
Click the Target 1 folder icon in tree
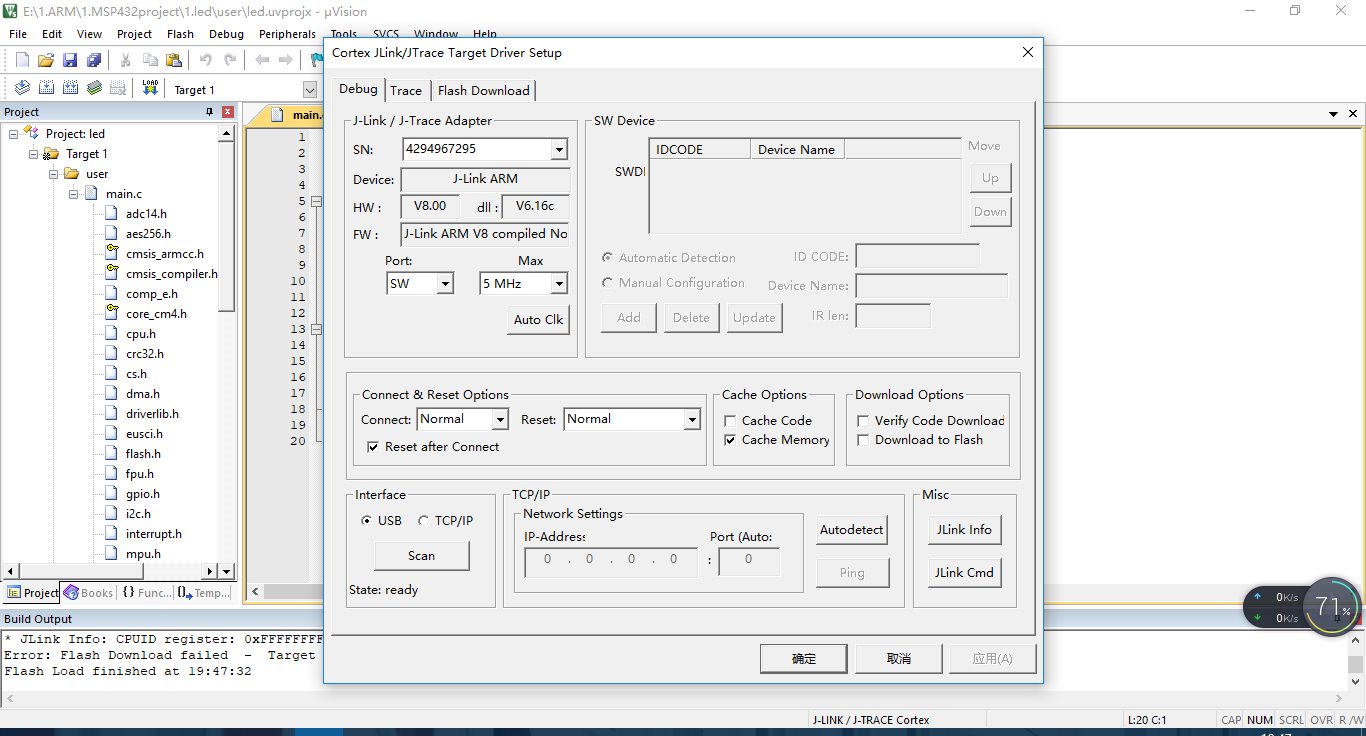pyautogui.click(x=51, y=154)
